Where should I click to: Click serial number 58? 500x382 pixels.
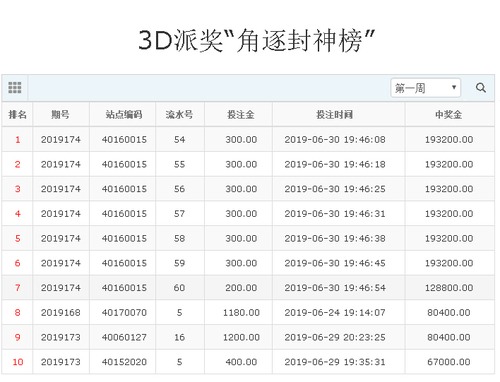(x=179, y=238)
